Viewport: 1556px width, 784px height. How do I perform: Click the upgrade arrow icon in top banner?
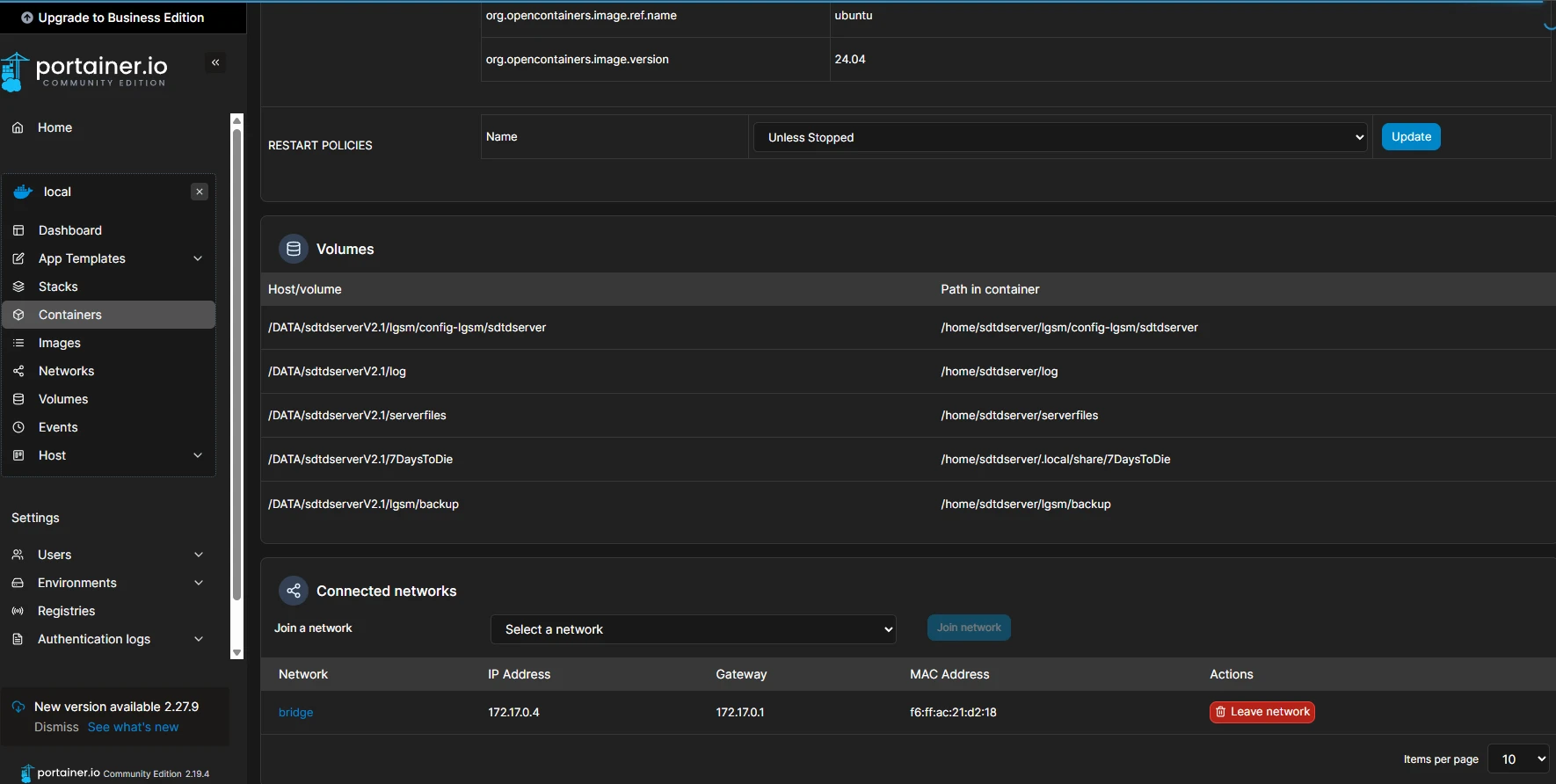(27, 18)
